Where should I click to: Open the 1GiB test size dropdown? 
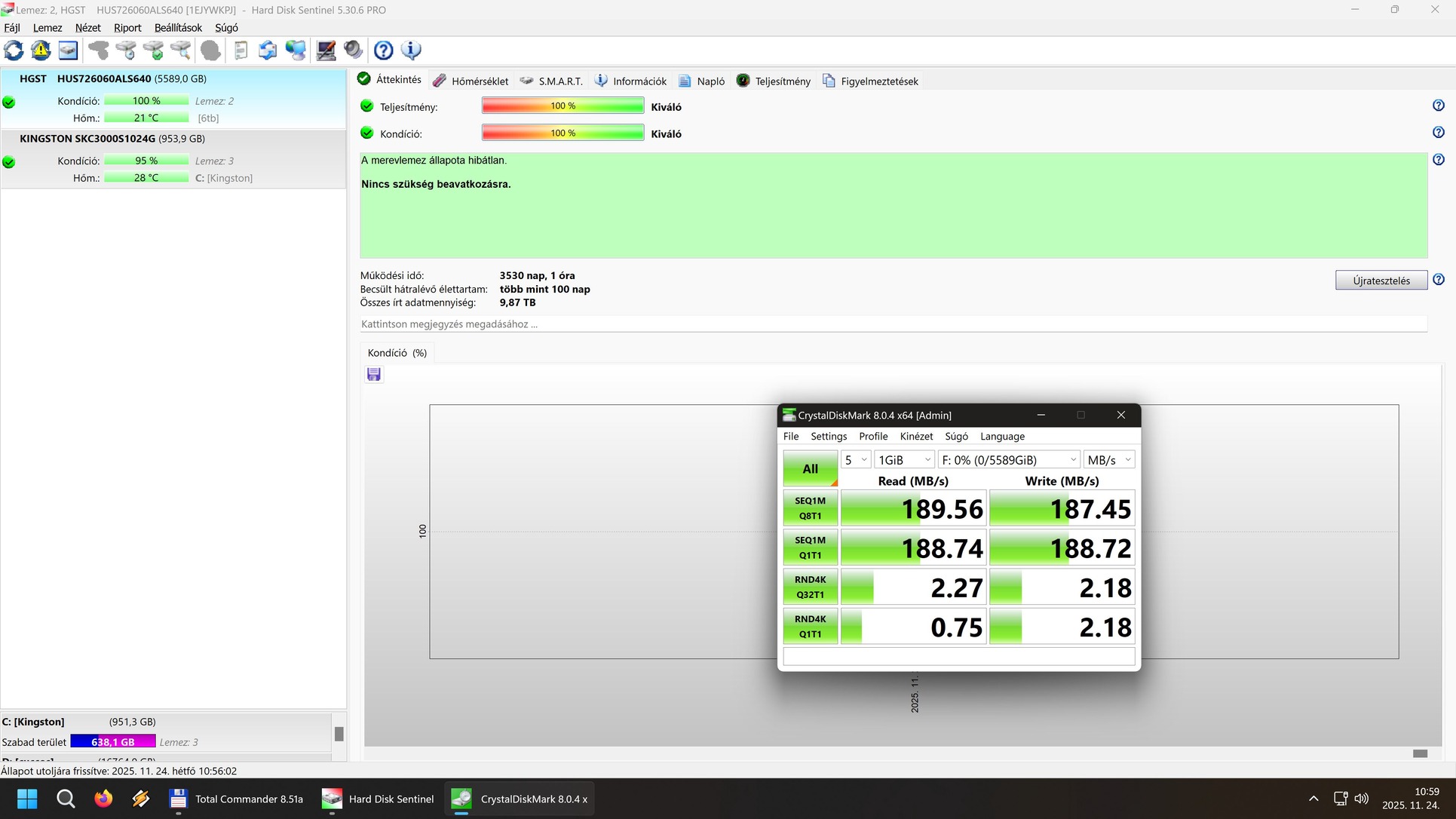click(x=904, y=460)
